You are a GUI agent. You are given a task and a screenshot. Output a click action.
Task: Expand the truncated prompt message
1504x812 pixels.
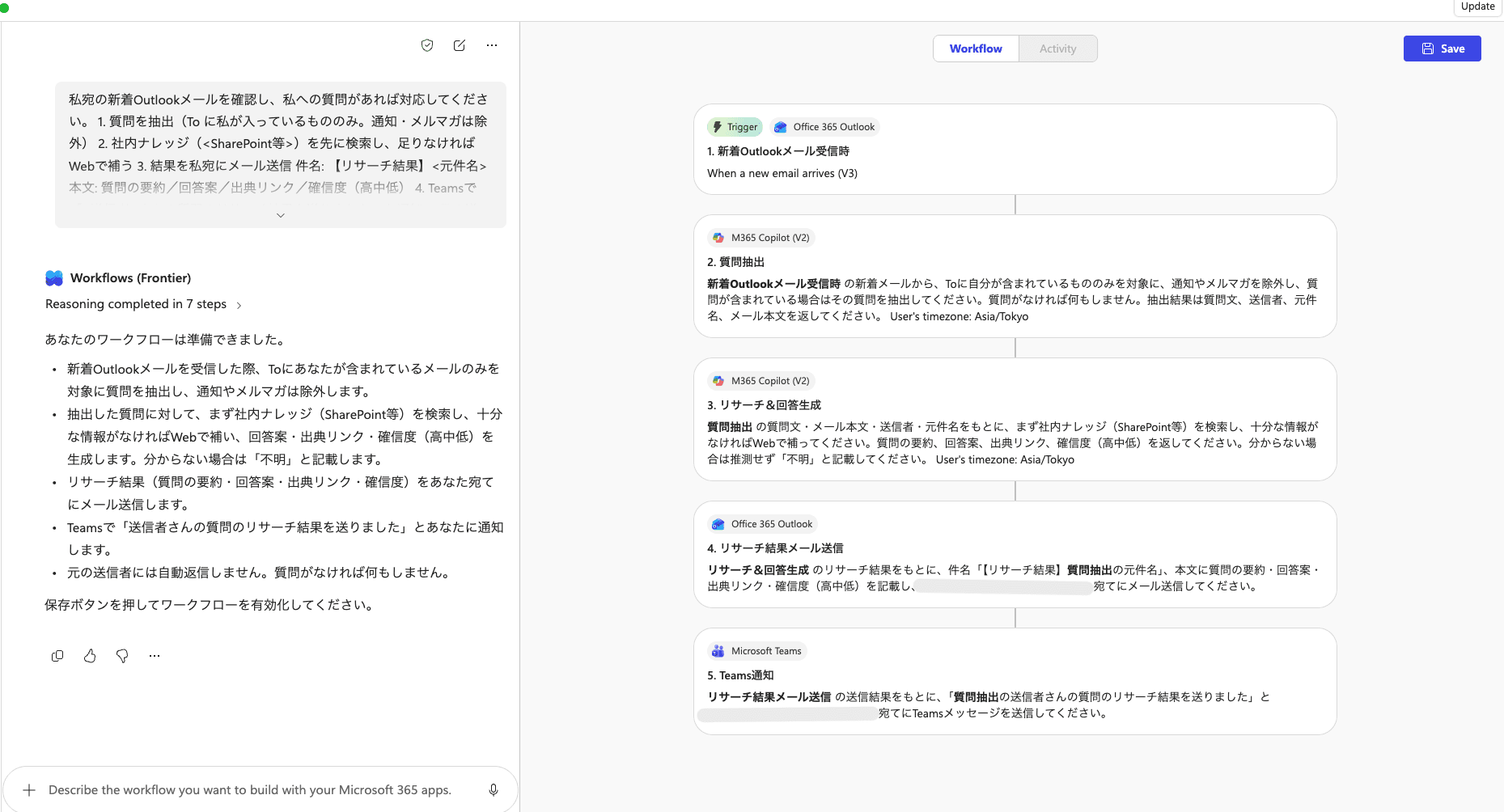click(281, 215)
